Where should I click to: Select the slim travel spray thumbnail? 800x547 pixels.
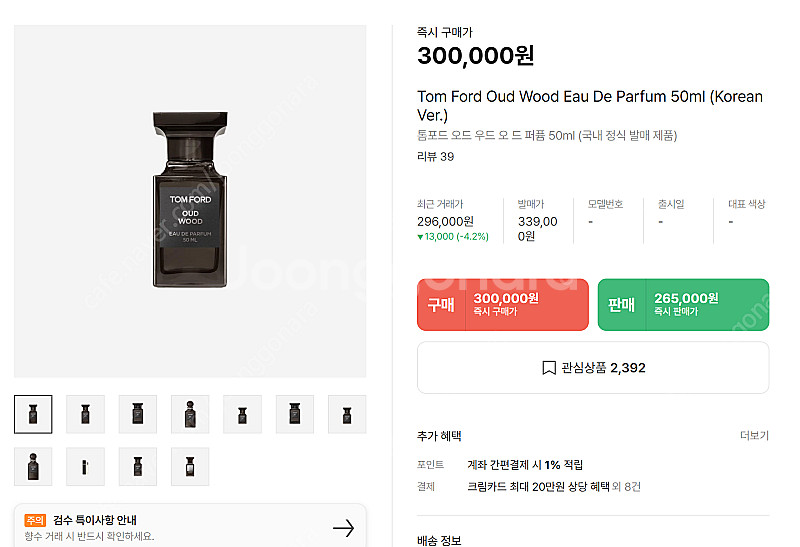[x=85, y=466]
